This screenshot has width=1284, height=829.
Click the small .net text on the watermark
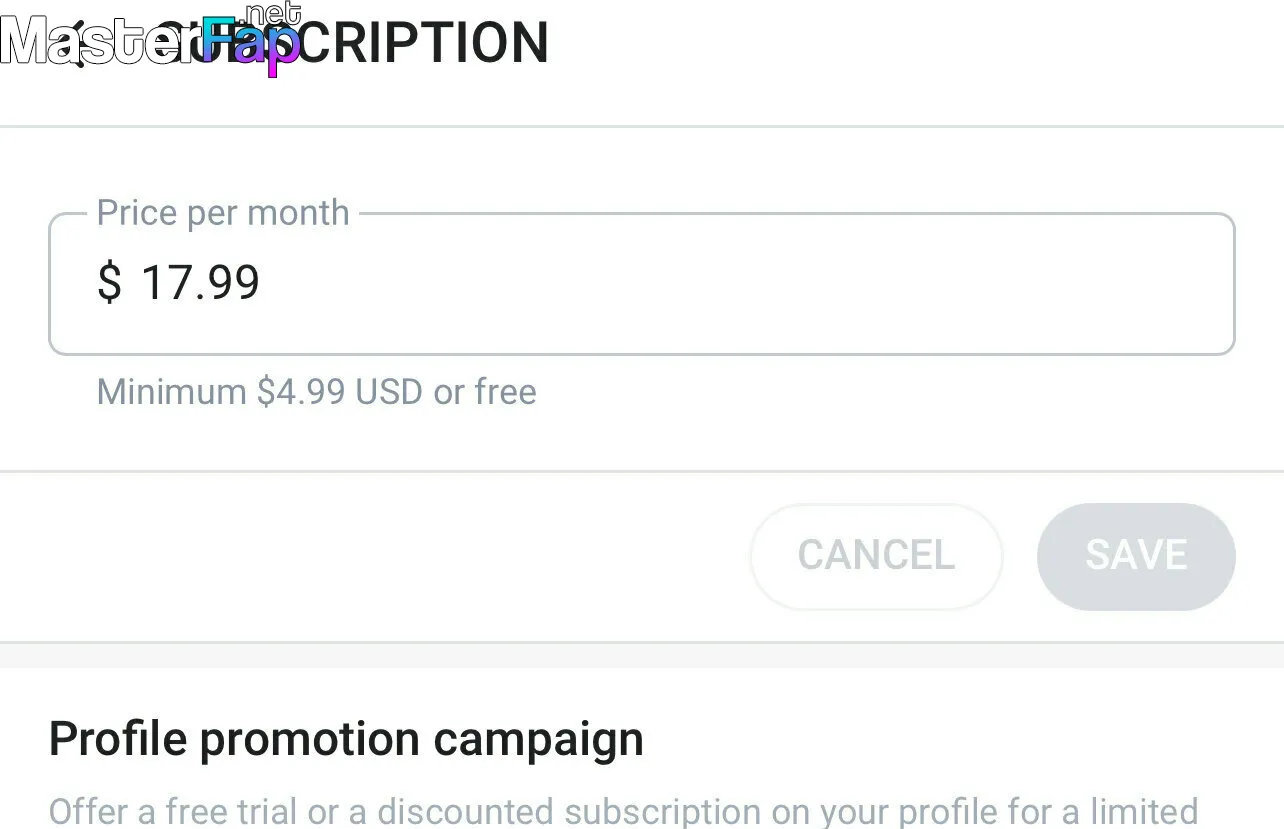pos(272,13)
